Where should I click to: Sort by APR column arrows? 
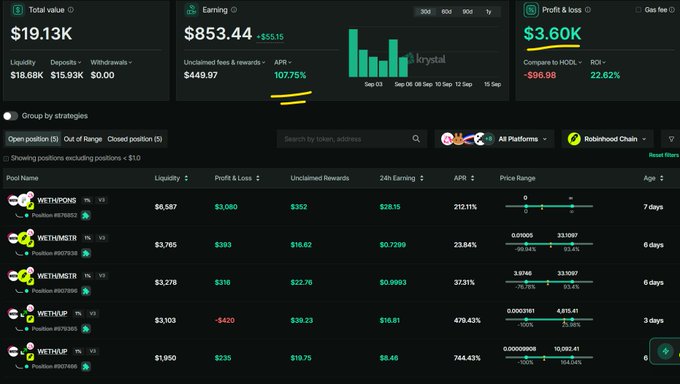472,178
